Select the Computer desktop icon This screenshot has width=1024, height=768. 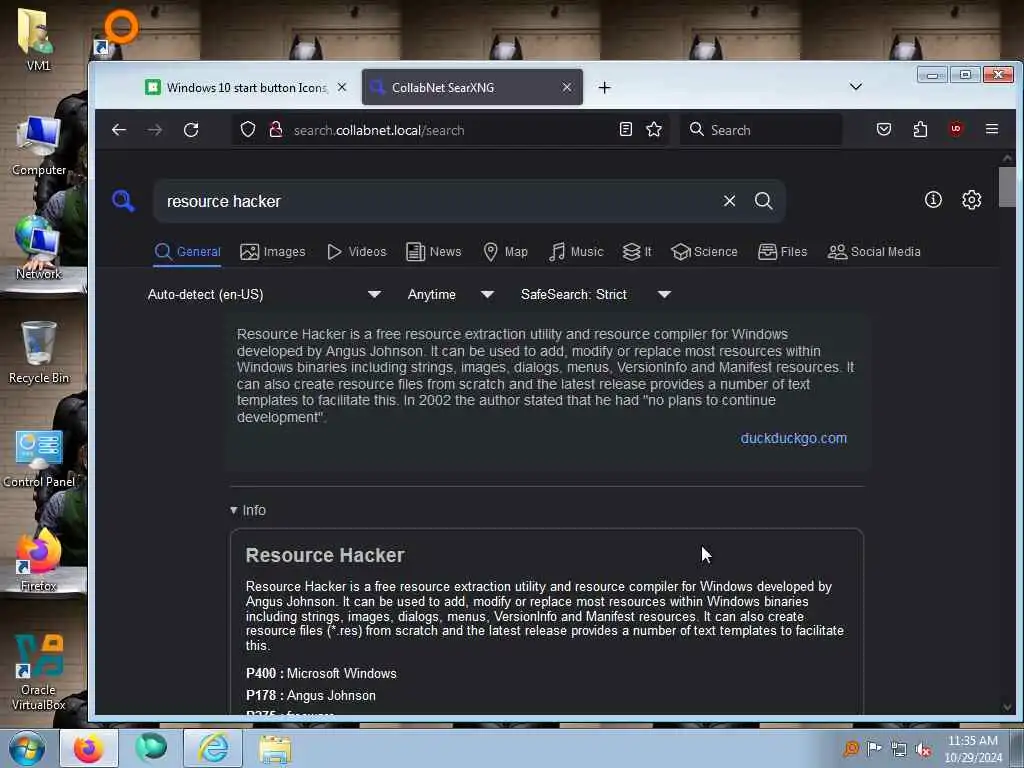(x=39, y=146)
